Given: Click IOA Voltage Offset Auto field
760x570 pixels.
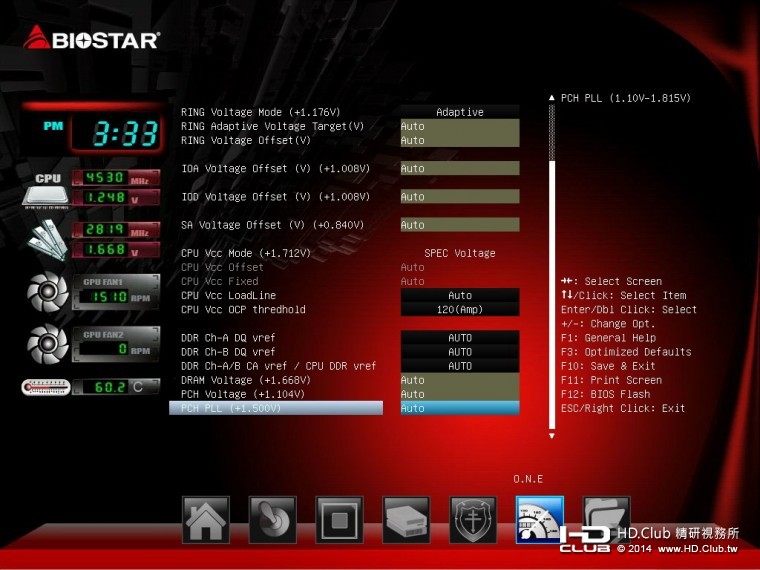Looking at the screenshot, I should [459, 168].
